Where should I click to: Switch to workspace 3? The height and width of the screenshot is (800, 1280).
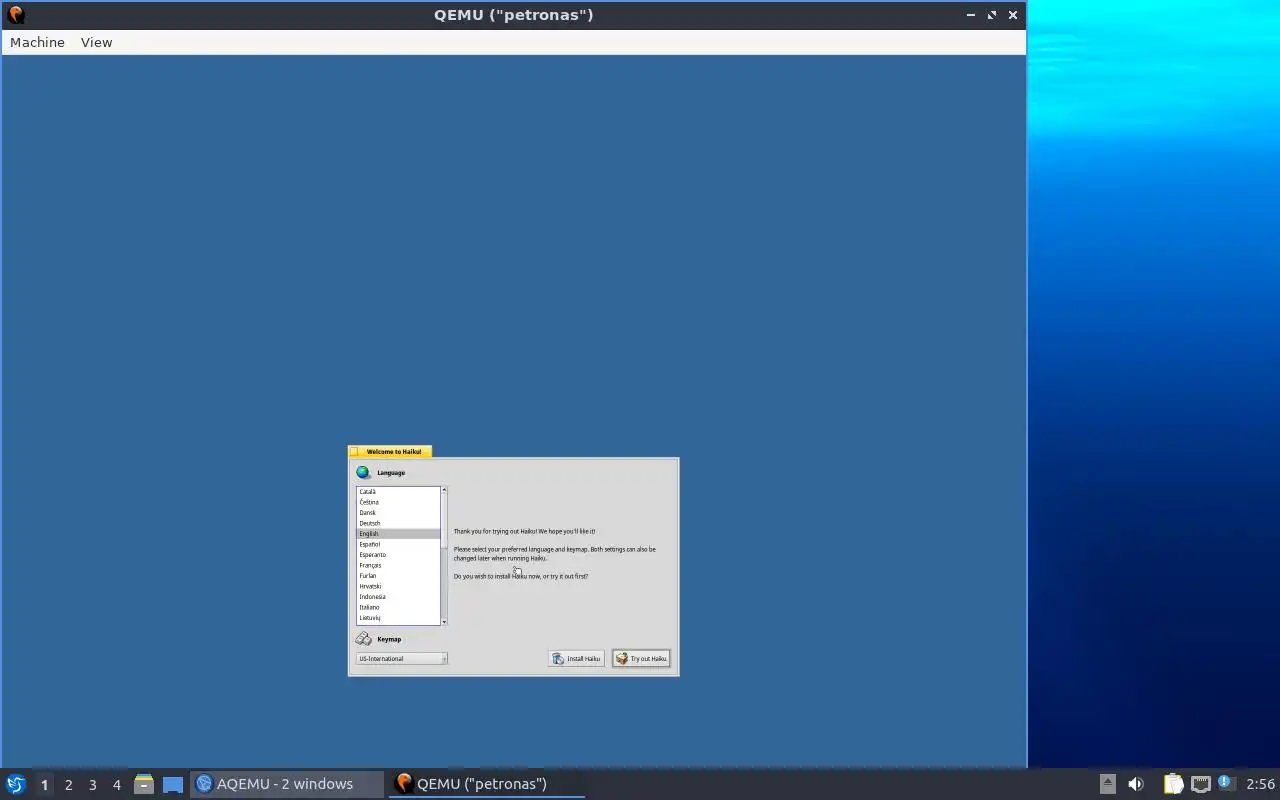click(x=92, y=784)
